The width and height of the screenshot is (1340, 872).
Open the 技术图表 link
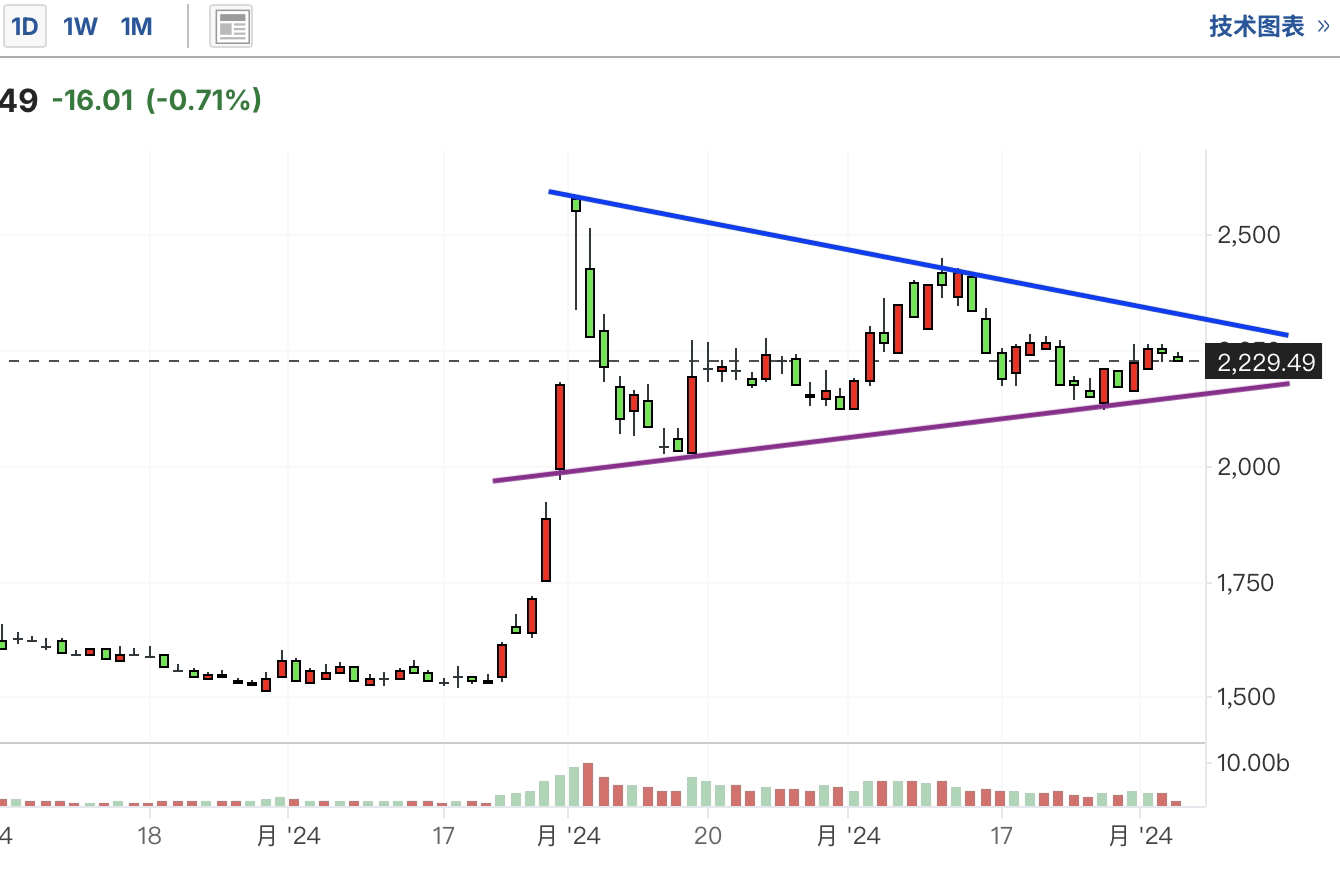coord(1269,27)
